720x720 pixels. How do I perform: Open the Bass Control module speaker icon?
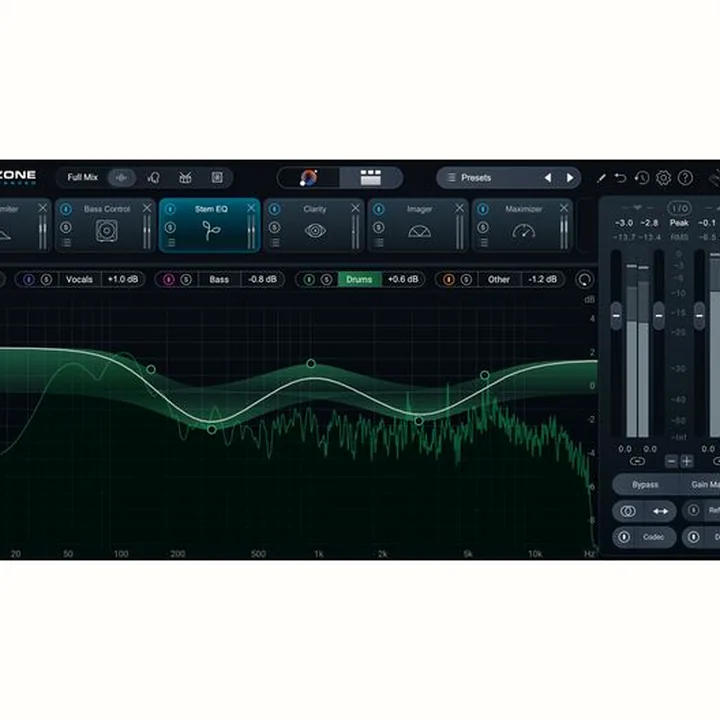pos(107,231)
